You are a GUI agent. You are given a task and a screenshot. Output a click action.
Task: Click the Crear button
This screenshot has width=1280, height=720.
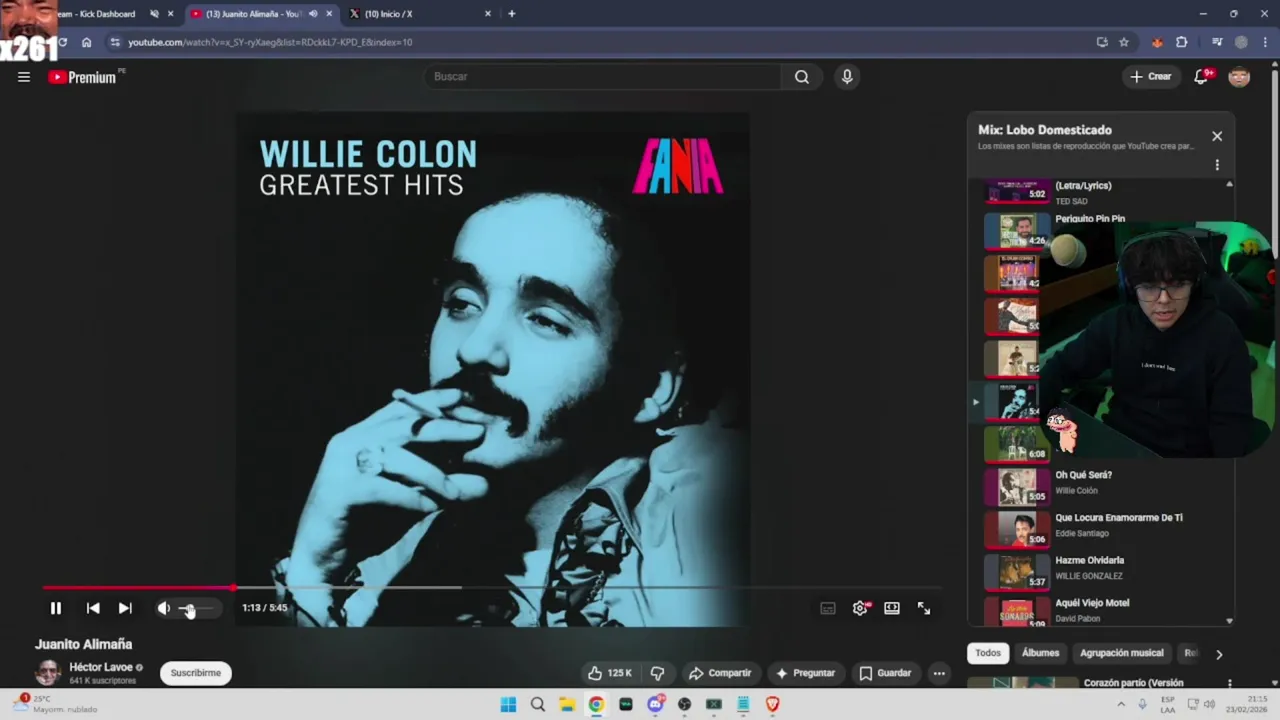1151,77
